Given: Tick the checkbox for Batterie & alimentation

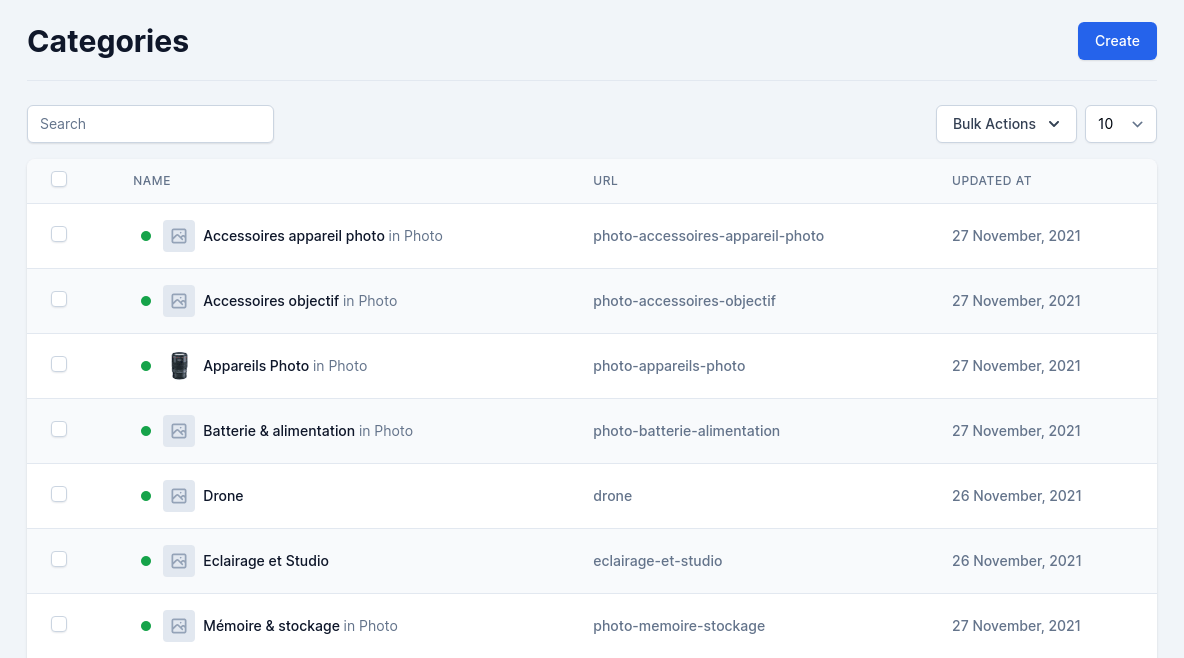Looking at the screenshot, I should 59,429.
